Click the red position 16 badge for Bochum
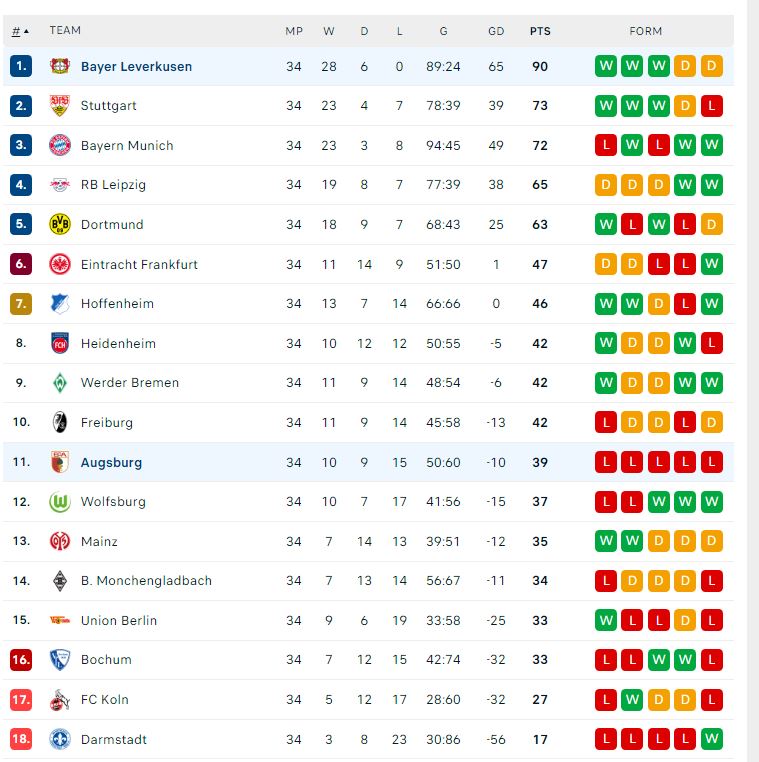 pyautogui.click(x=21, y=660)
